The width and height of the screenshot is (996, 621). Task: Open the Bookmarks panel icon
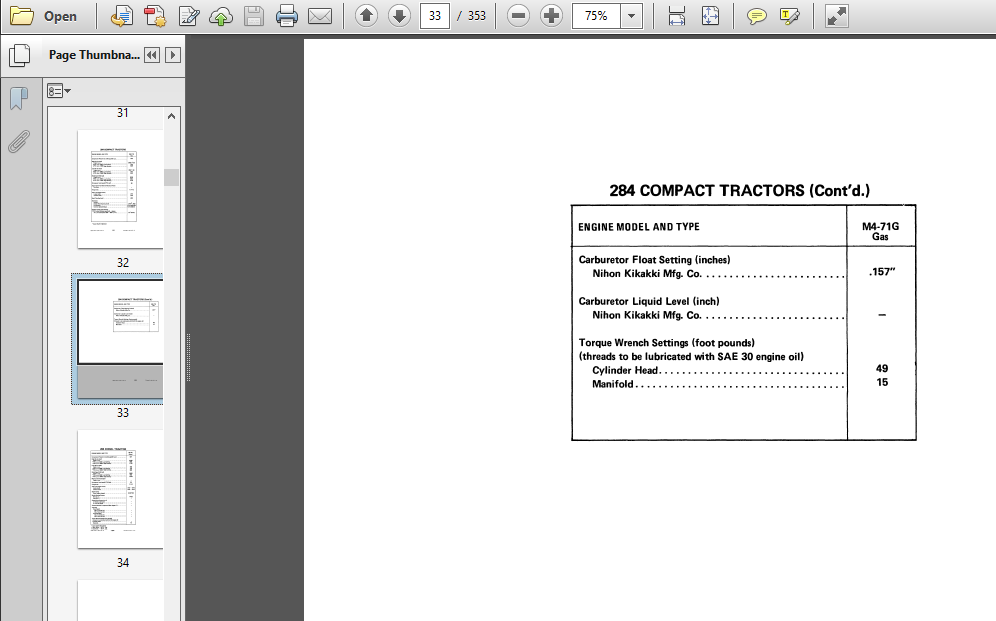[x=19, y=98]
